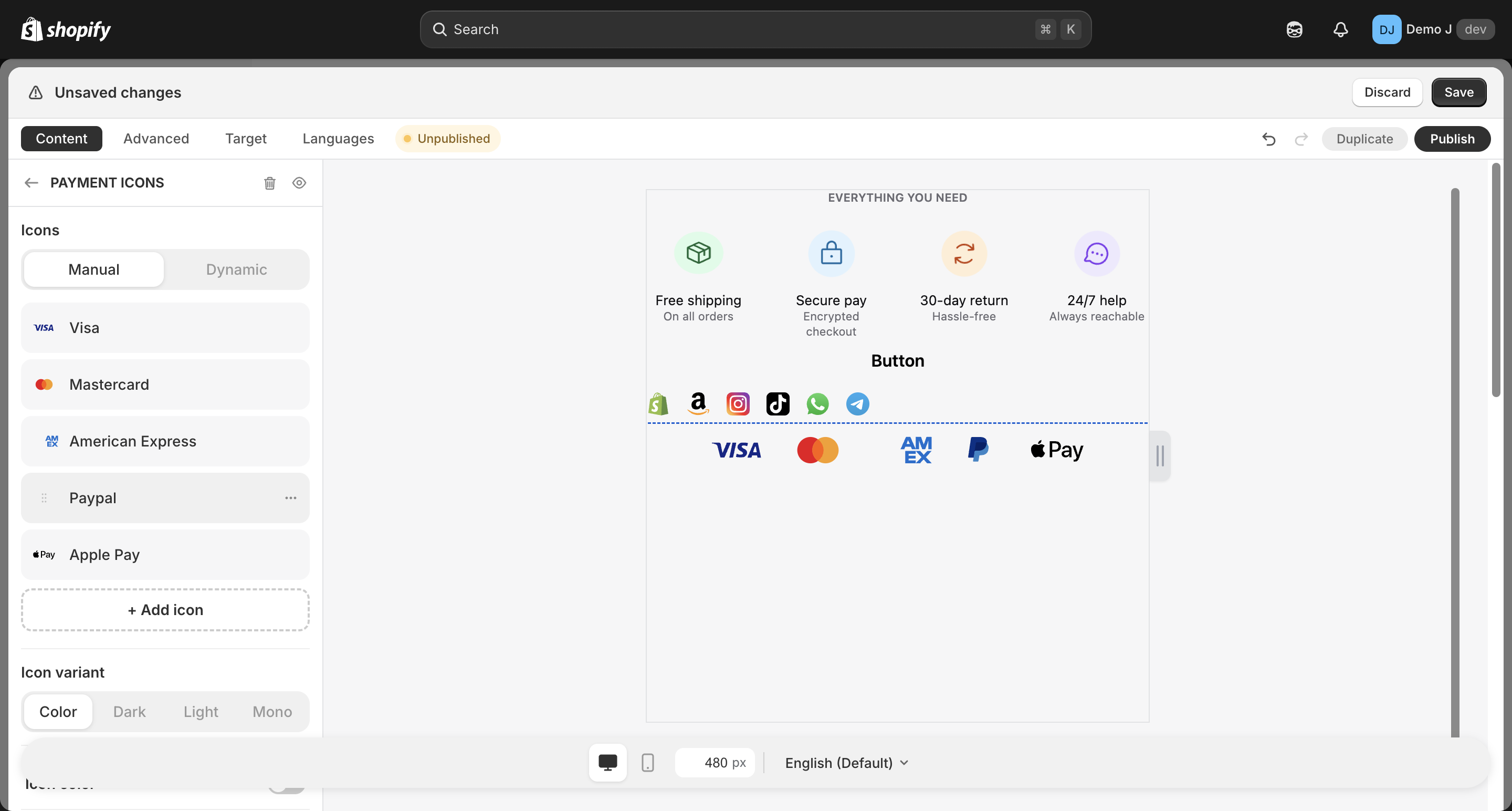1512x811 pixels.
Task: Open the Content tab
Action: [x=61, y=139]
